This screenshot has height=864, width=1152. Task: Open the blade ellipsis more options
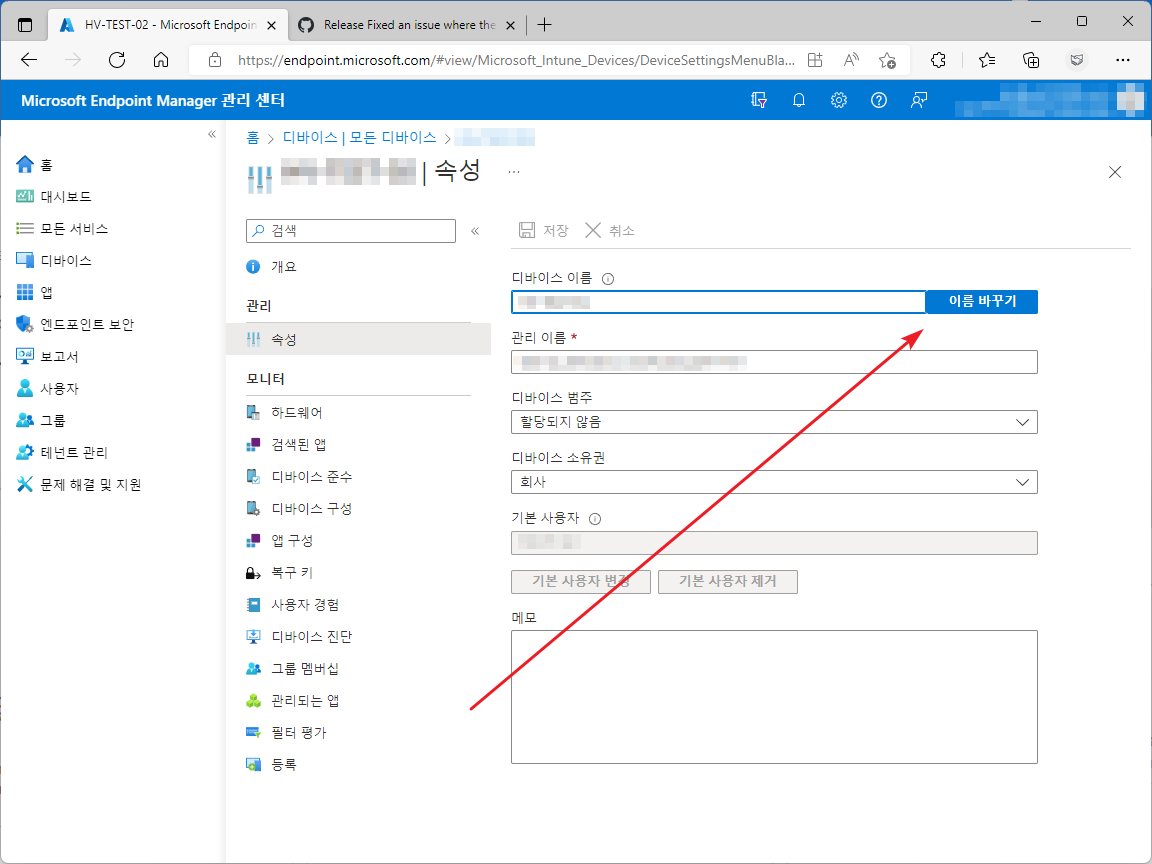click(514, 172)
